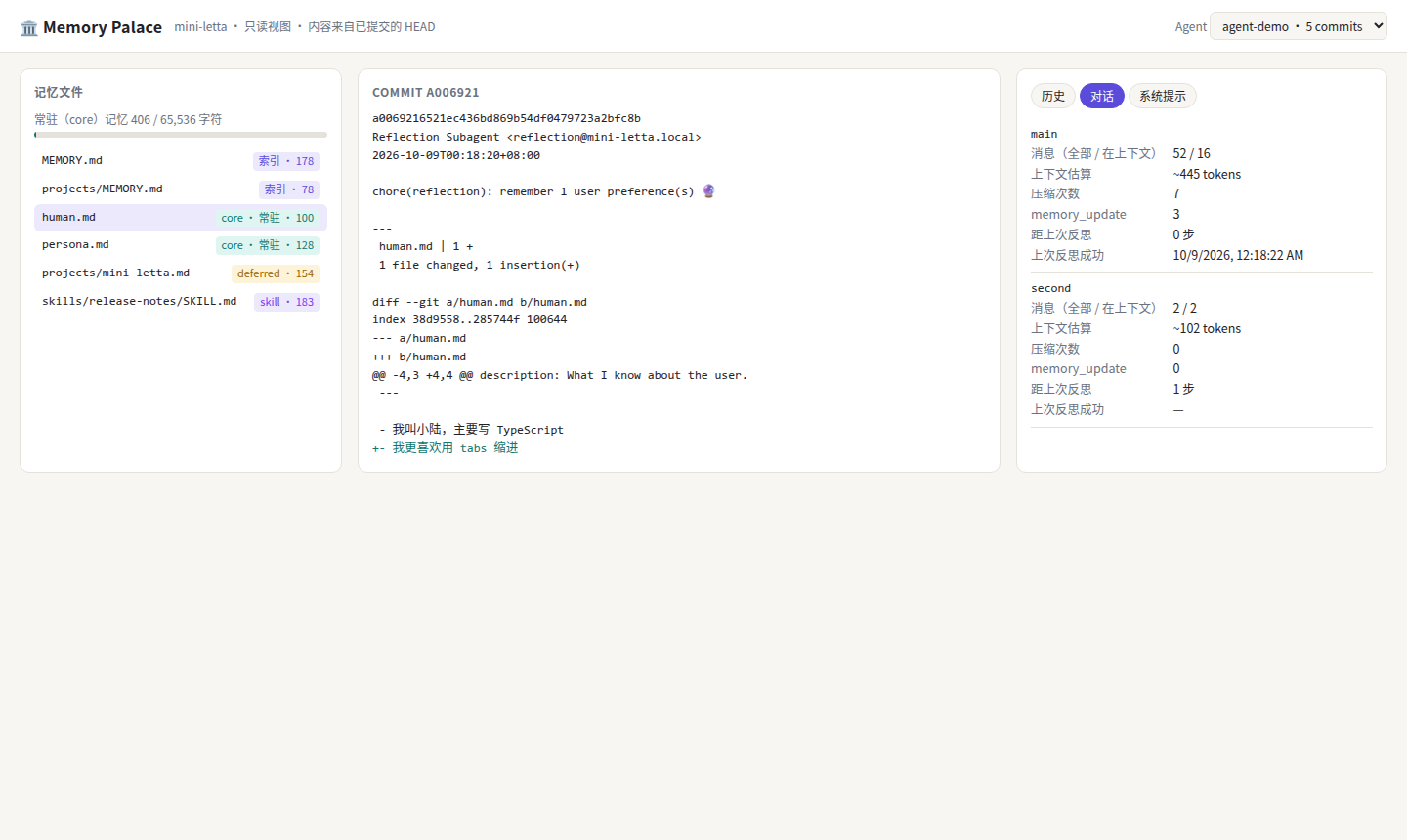
Task: Click the skill · 183 badge
Action: click(x=287, y=302)
